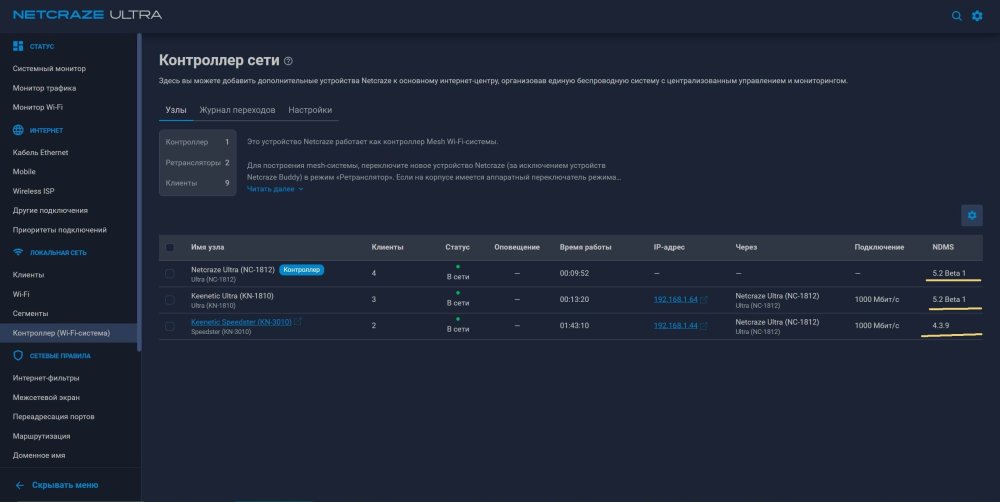Click the sidebar vertical scrollbar
Viewport: 1000px width, 502px height.
click(139, 191)
